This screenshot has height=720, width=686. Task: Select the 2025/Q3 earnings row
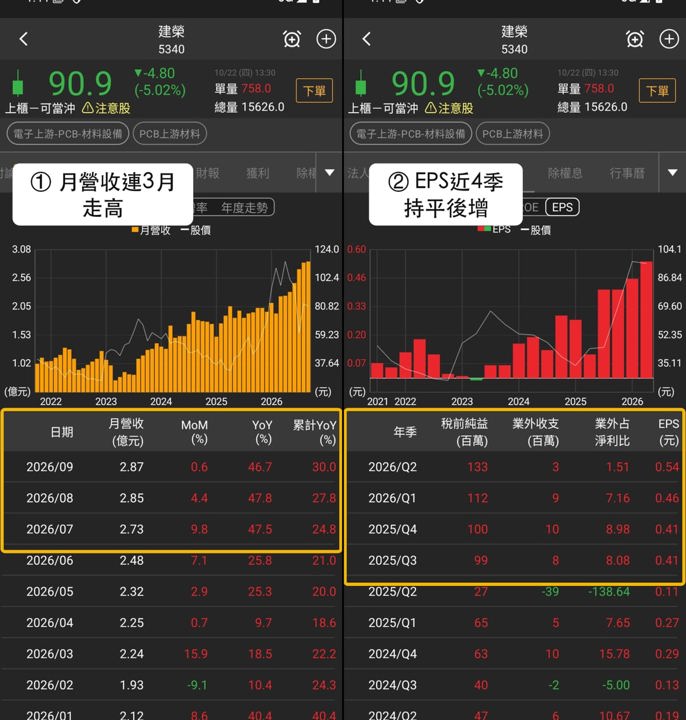click(x=515, y=561)
